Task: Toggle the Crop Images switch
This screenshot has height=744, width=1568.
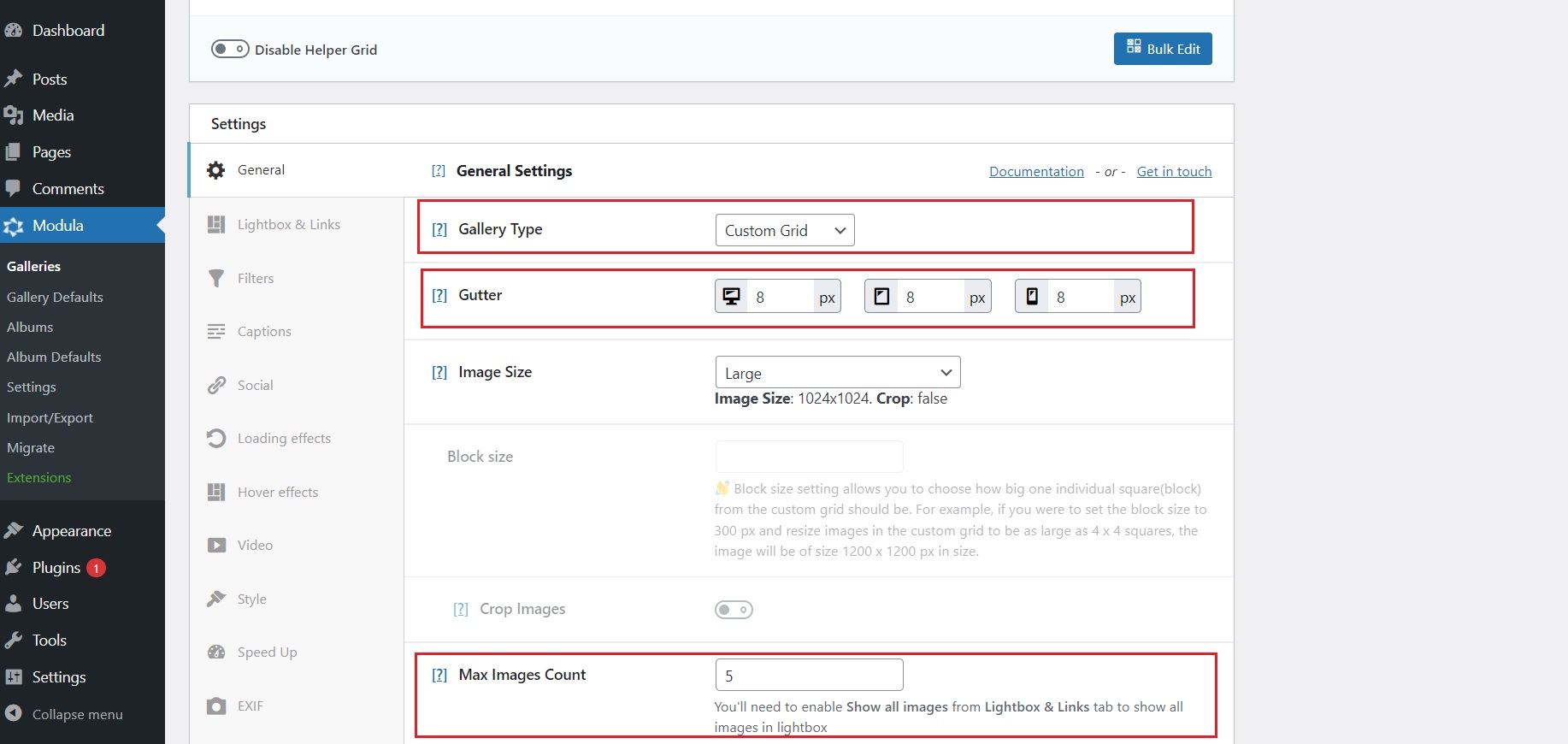Action: 734,610
